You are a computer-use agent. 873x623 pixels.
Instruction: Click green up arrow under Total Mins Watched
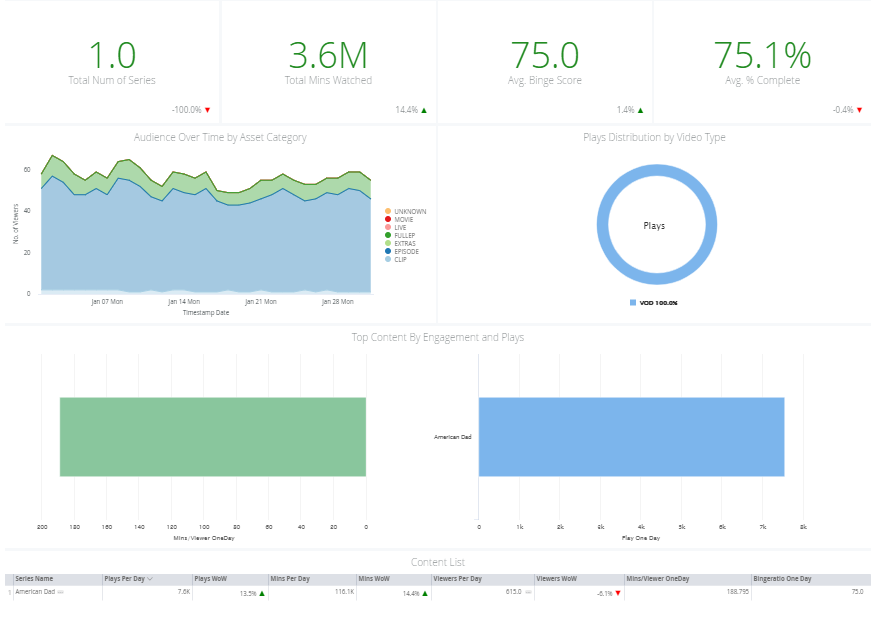424,110
